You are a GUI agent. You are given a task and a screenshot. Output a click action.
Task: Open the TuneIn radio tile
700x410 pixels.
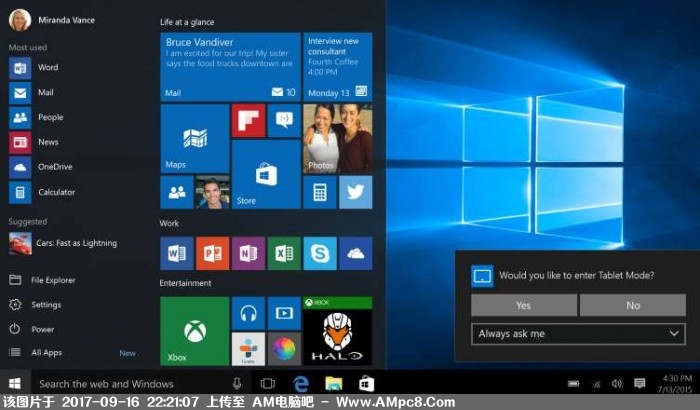[248, 349]
